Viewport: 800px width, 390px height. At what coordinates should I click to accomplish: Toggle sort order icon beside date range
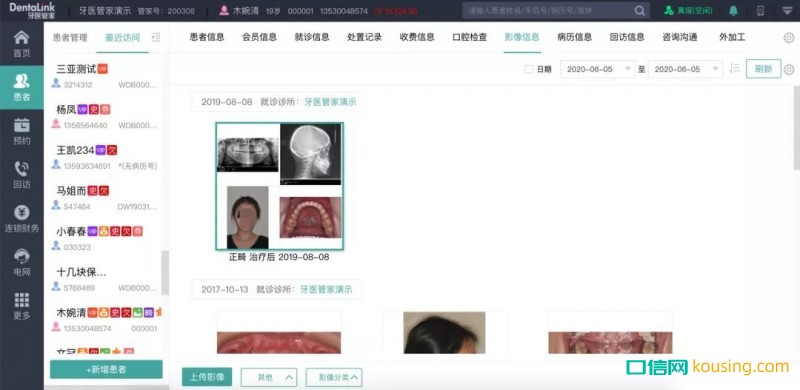coord(734,68)
